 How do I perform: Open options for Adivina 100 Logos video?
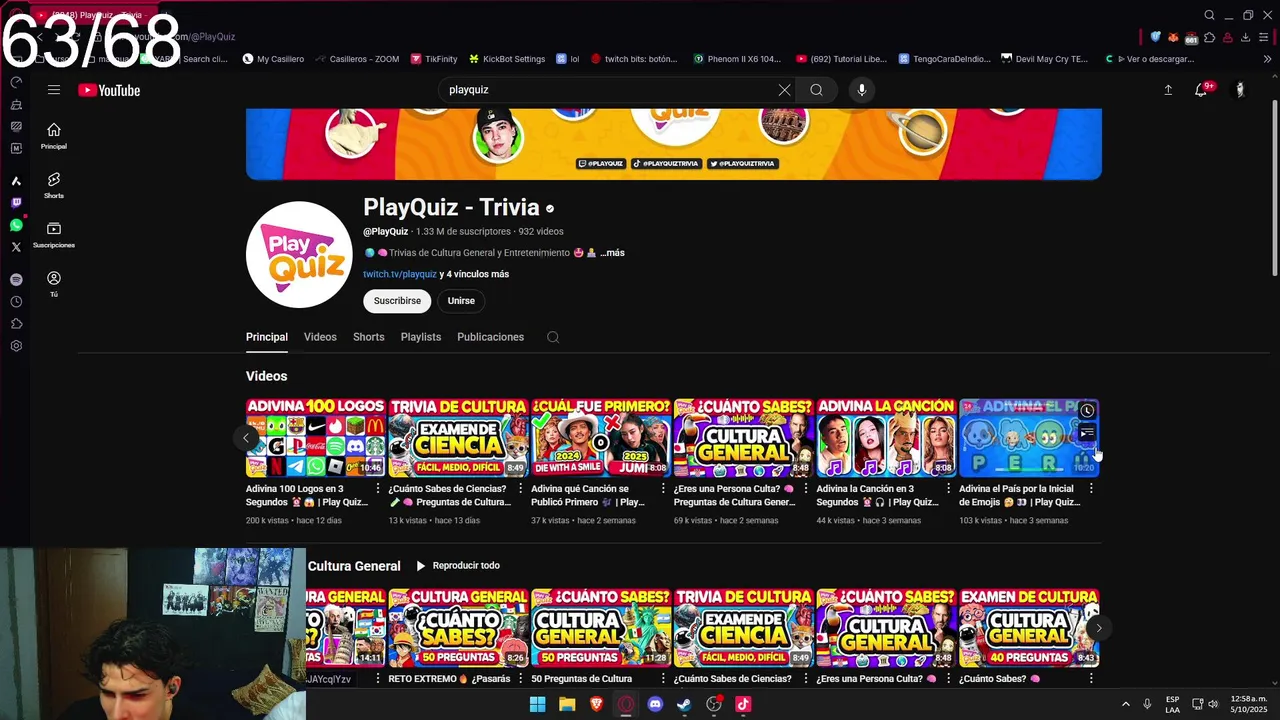(x=378, y=489)
